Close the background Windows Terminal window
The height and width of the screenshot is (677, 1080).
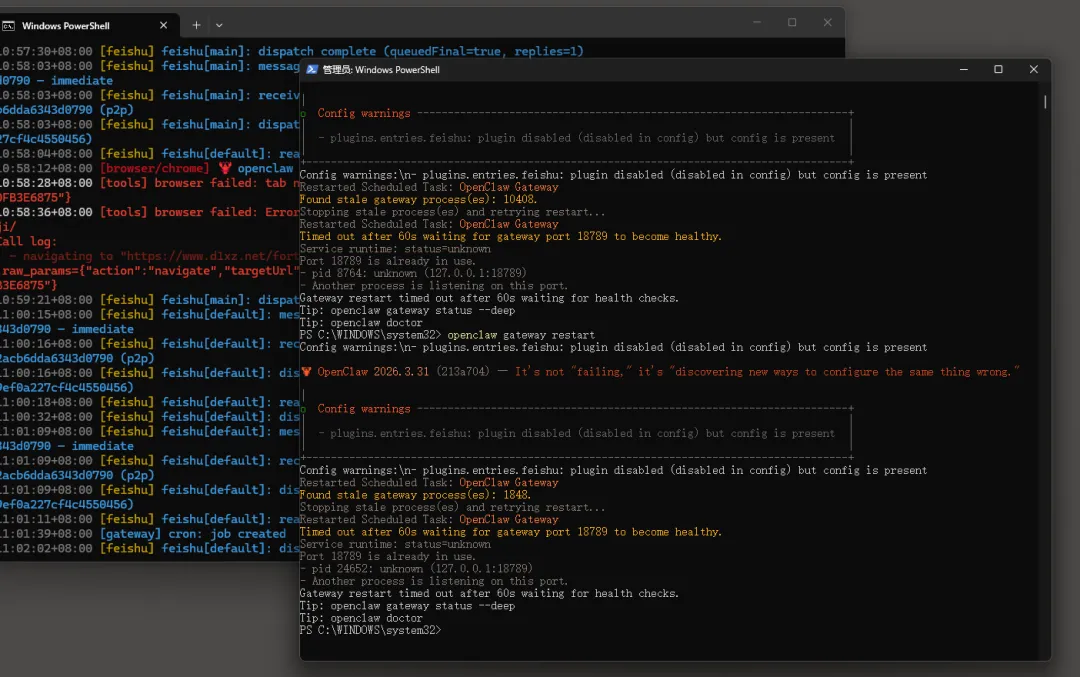(828, 23)
